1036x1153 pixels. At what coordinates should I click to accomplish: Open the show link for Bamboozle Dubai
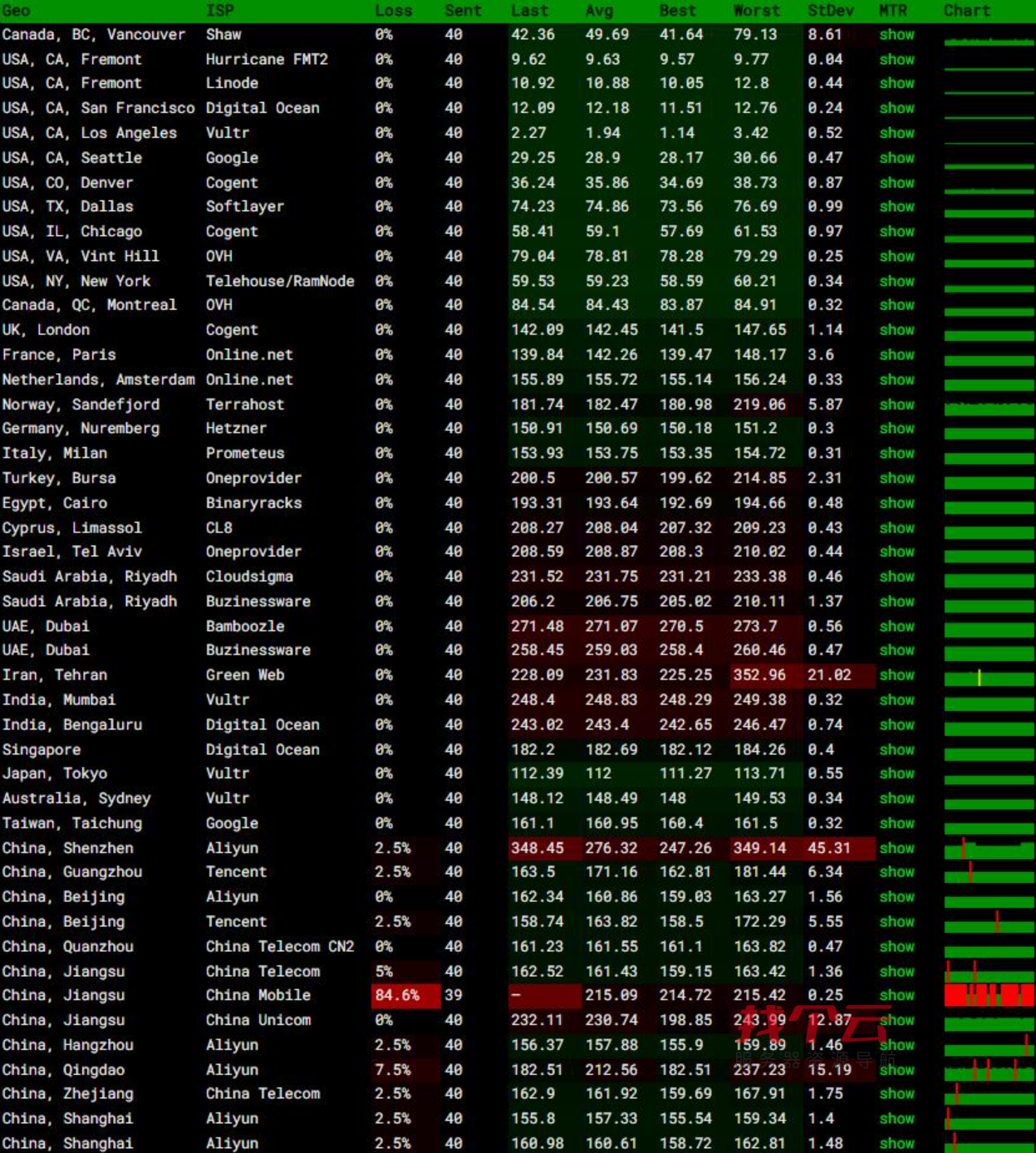pos(896,626)
